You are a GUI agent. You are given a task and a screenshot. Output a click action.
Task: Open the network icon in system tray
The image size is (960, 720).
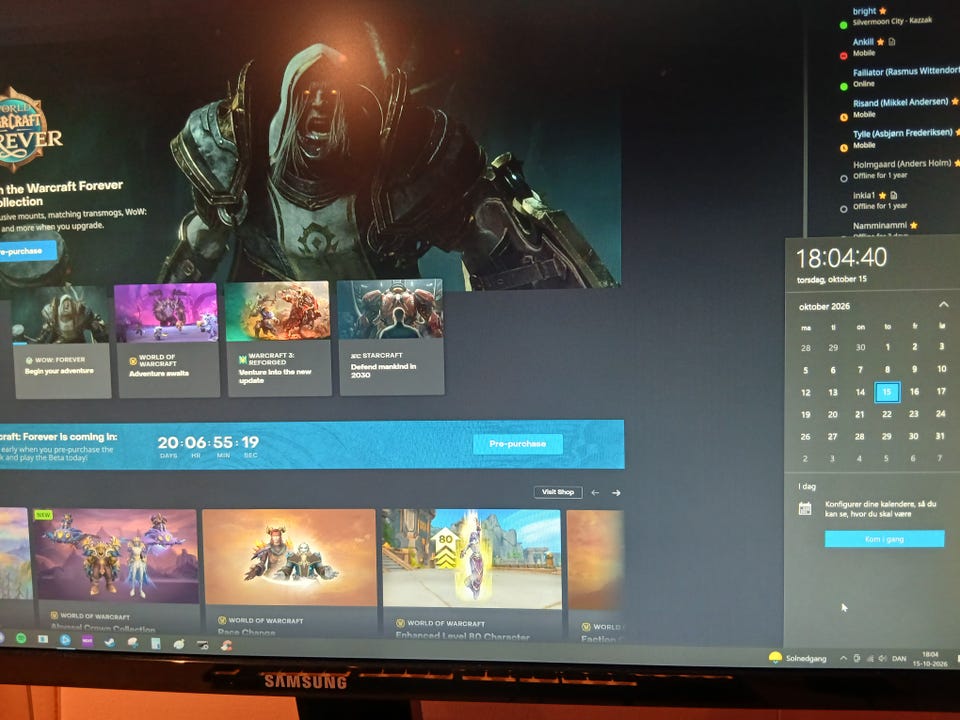point(869,658)
